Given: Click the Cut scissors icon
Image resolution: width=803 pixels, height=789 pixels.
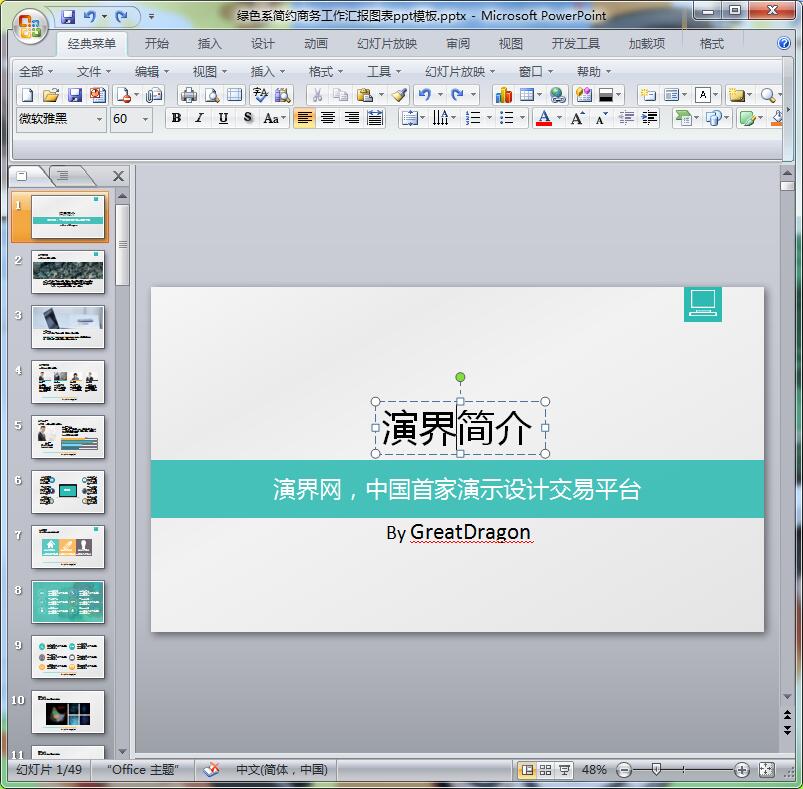Looking at the screenshot, I should click(316, 95).
